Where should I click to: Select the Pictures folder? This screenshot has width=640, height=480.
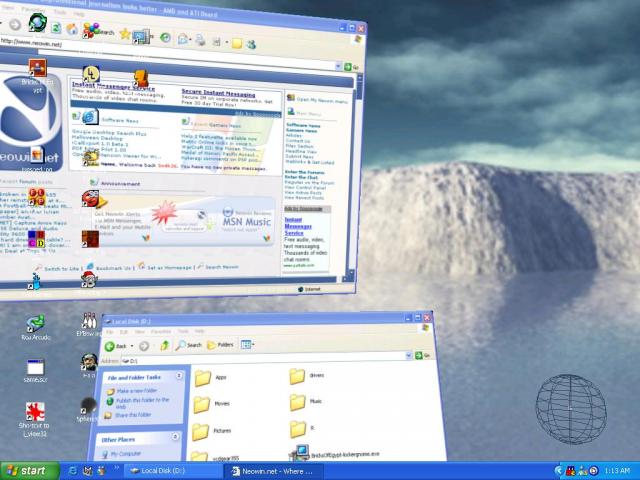[x=211, y=431]
